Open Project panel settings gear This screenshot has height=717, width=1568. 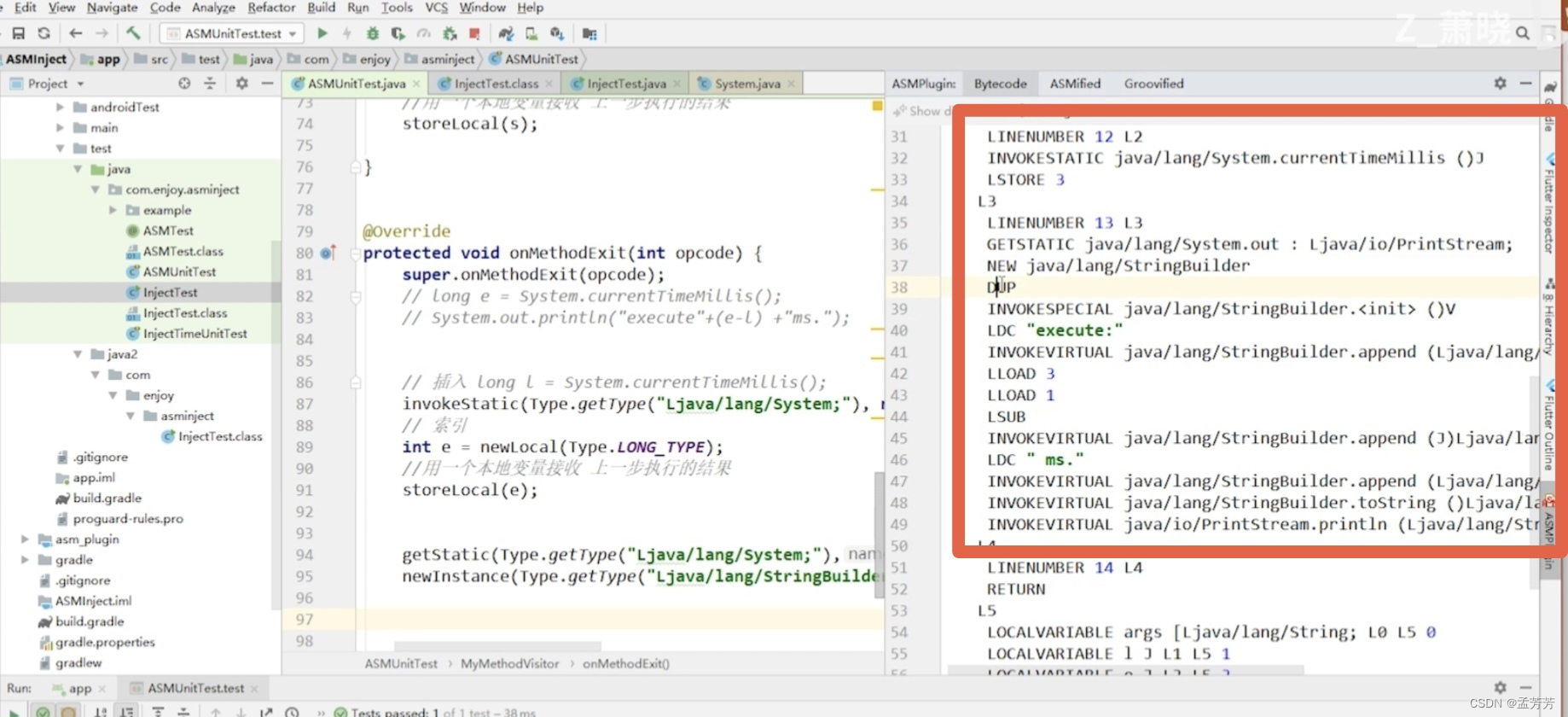[x=242, y=84]
